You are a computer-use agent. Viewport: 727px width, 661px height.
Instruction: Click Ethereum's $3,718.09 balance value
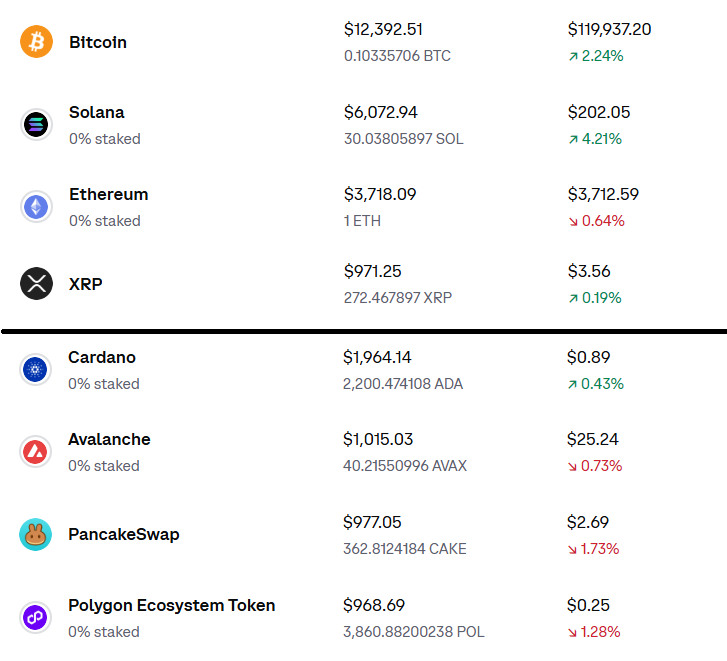pyautogui.click(x=380, y=194)
